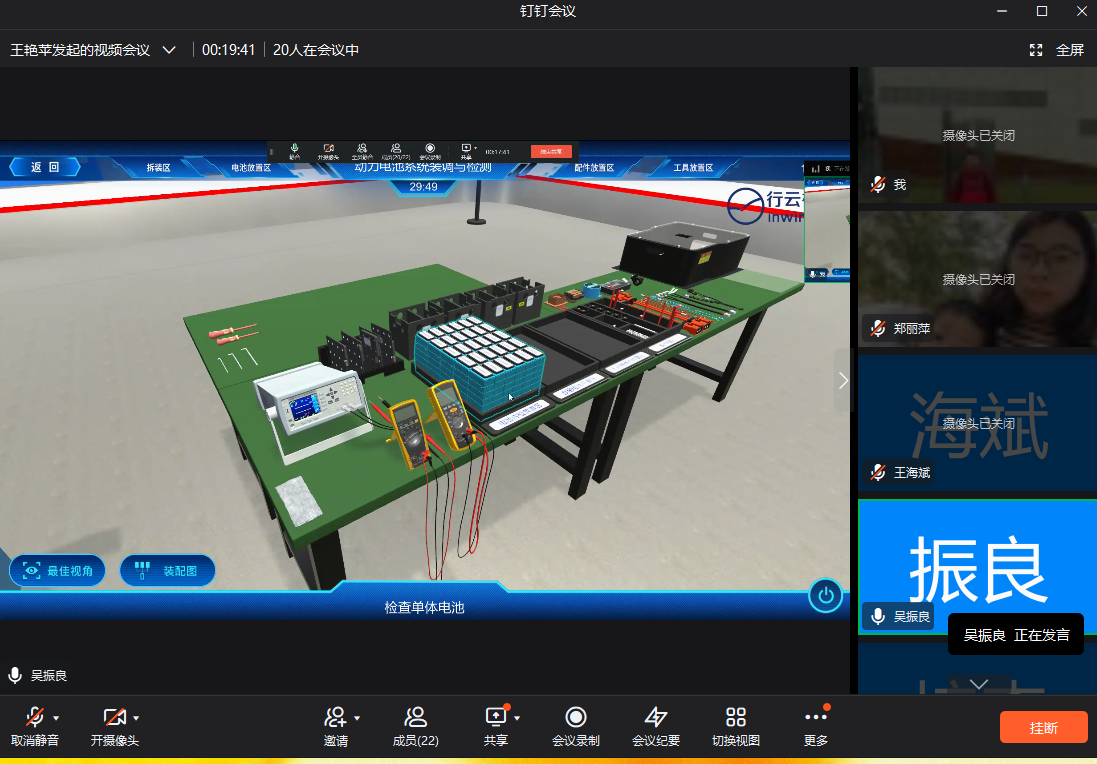1097x764 pixels.
Task: Open the 成员(22) members list
Action: 415,725
